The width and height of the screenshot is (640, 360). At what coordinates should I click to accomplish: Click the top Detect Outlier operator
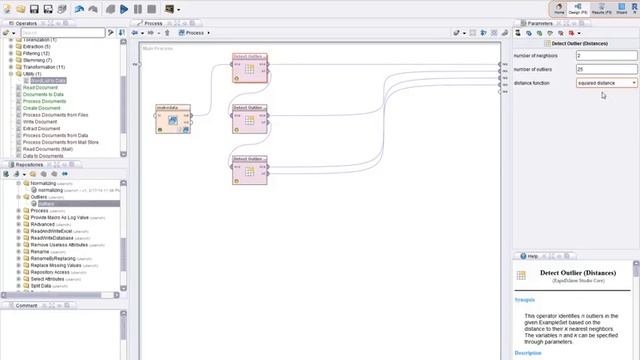(x=250, y=68)
